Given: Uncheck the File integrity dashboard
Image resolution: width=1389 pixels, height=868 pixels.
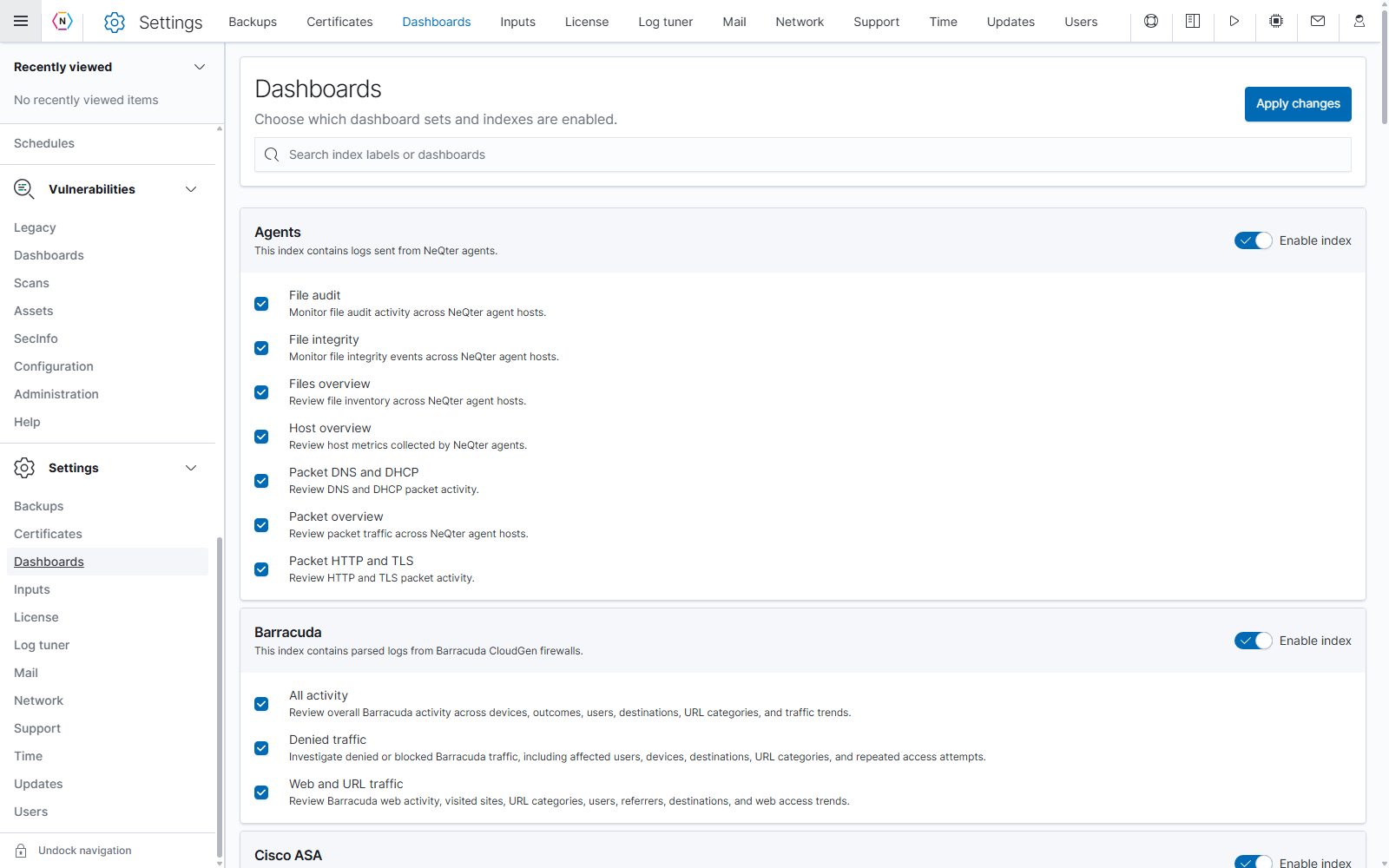Looking at the screenshot, I should (261, 348).
